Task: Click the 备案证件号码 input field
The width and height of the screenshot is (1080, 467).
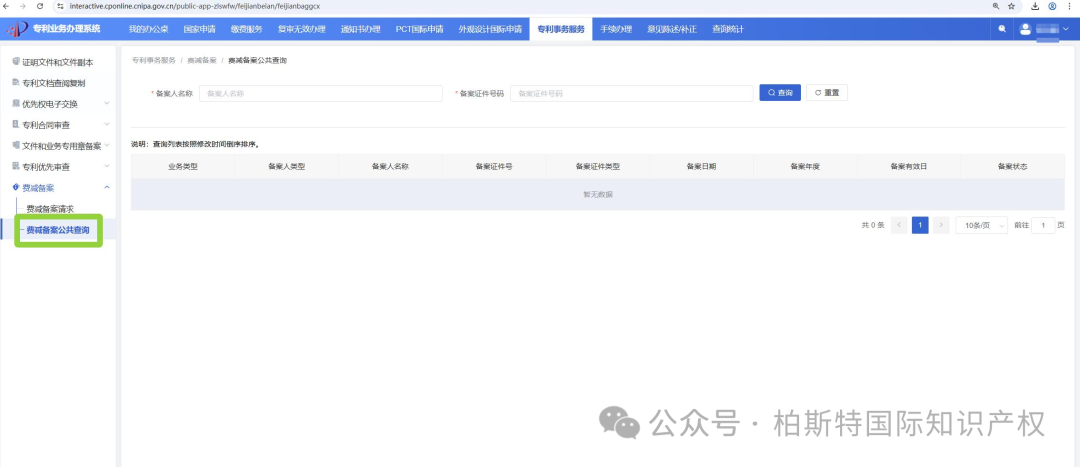Action: tap(632, 93)
